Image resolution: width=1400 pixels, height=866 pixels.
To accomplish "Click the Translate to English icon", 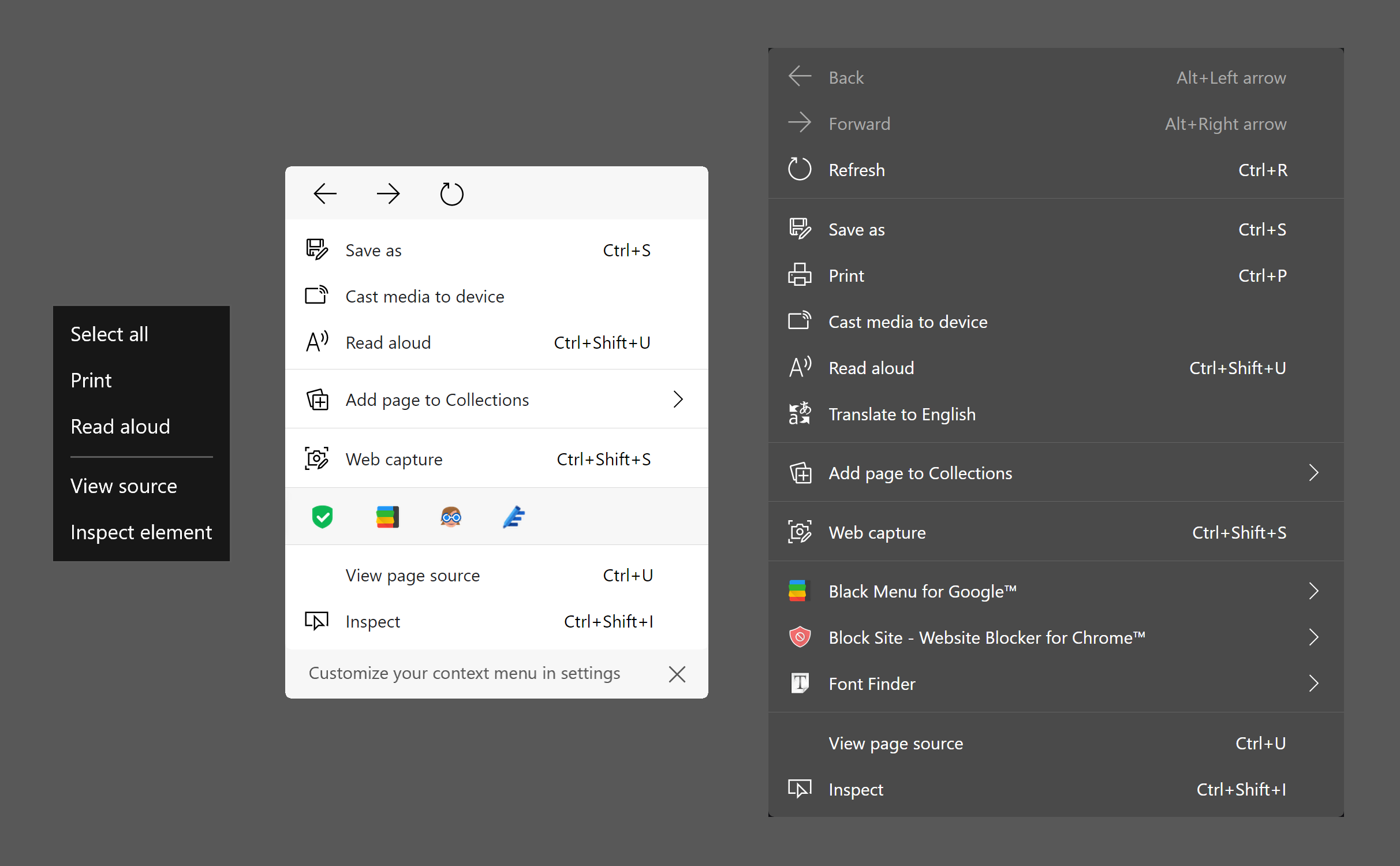I will [800, 413].
